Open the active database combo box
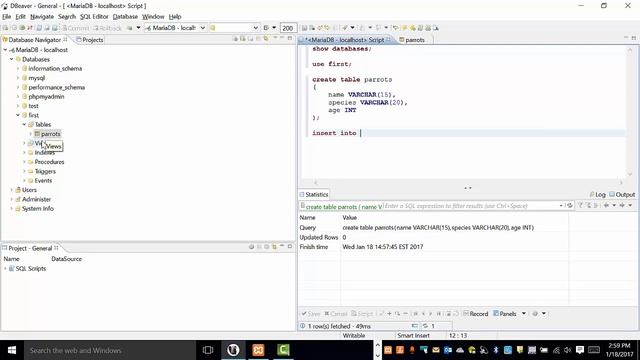 point(234,28)
